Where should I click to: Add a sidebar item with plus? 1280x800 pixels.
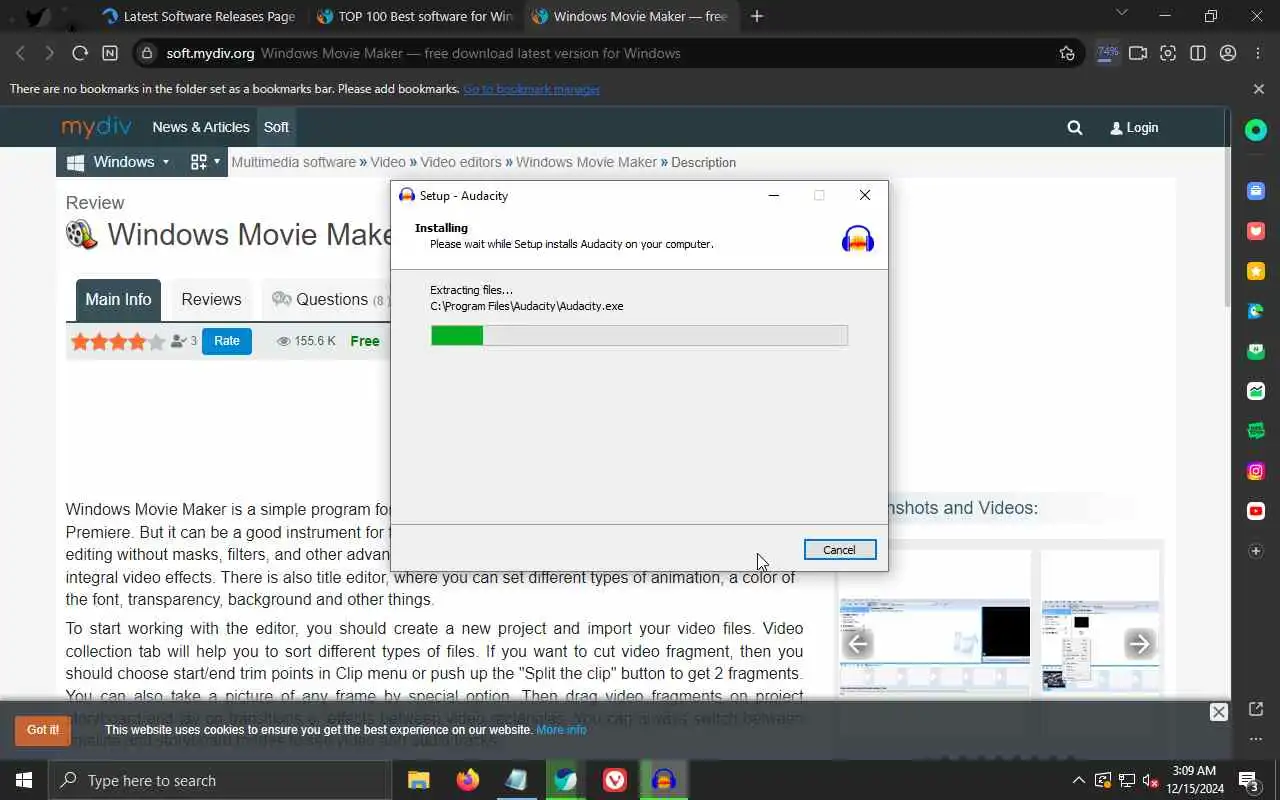(x=1256, y=551)
